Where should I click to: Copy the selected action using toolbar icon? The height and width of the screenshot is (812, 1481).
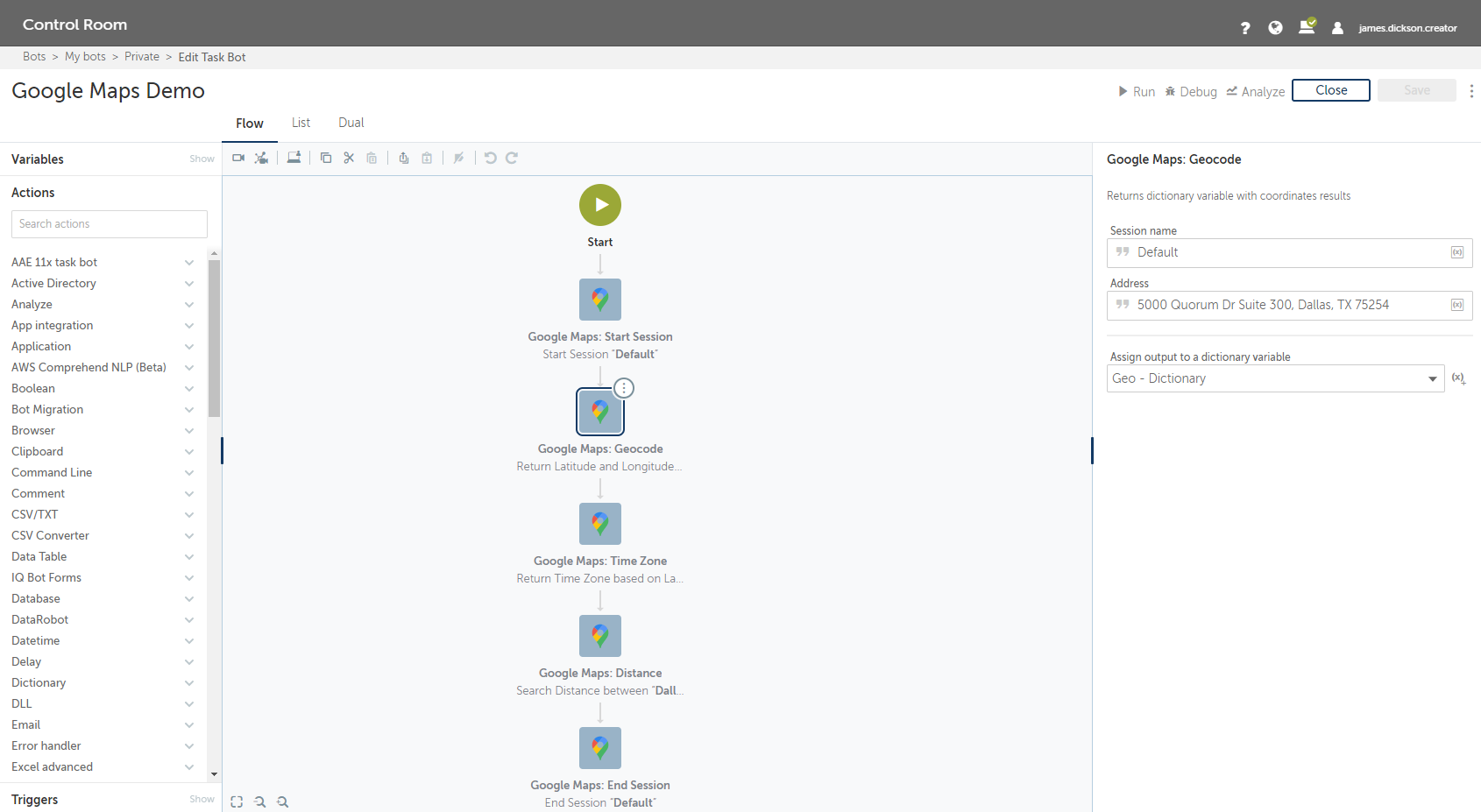point(326,158)
